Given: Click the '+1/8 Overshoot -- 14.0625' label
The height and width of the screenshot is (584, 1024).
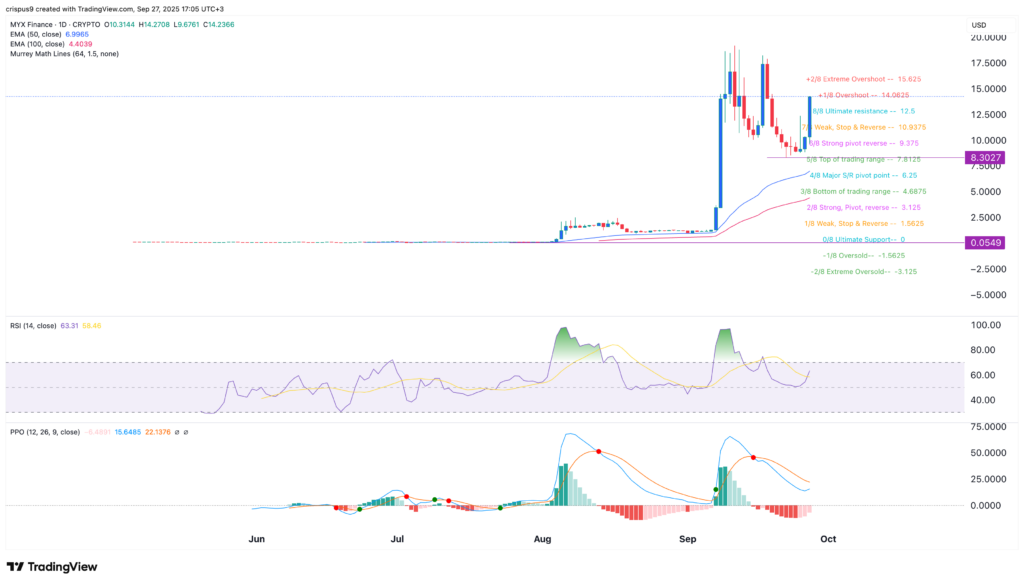Looking at the screenshot, I should pyautogui.click(x=863, y=95).
